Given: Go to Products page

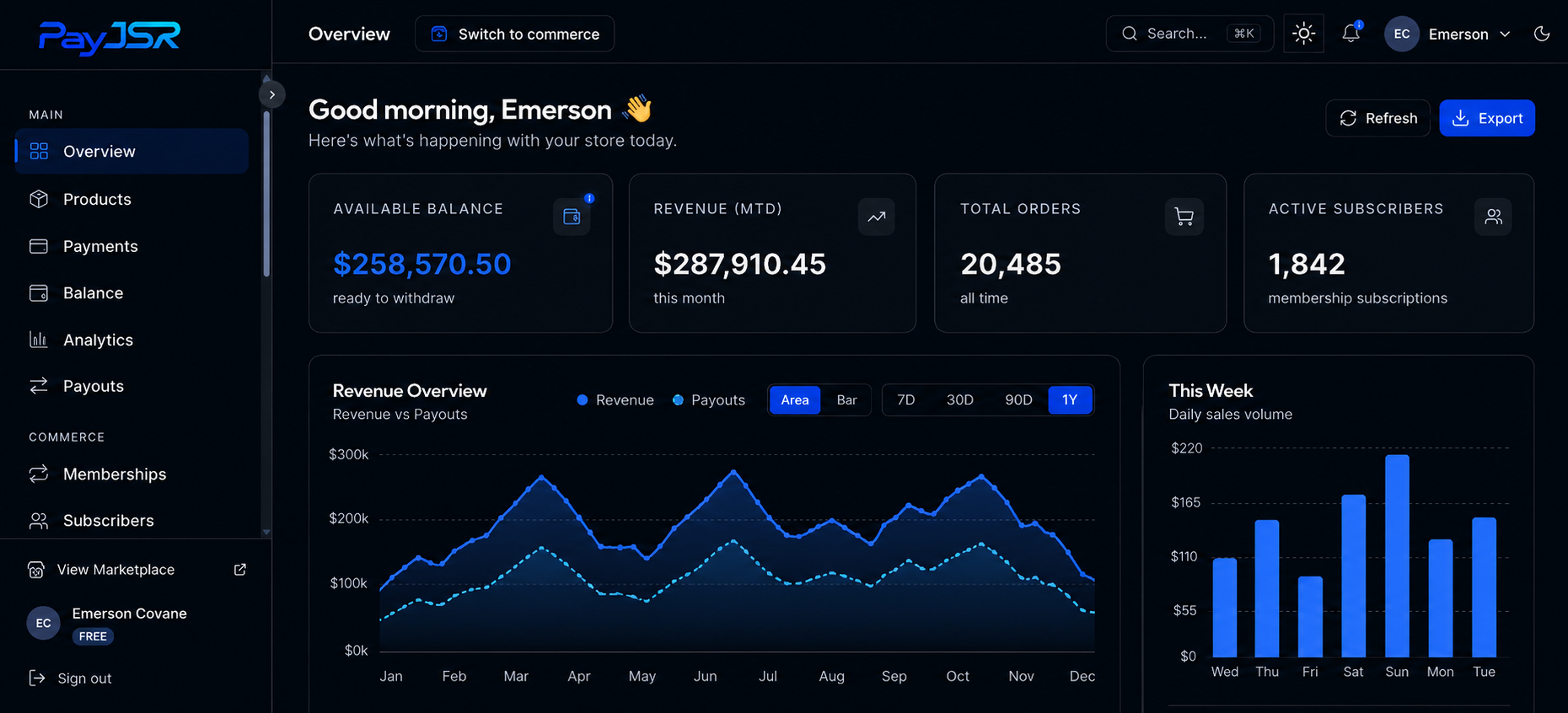Looking at the screenshot, I should tap(132, 199).
